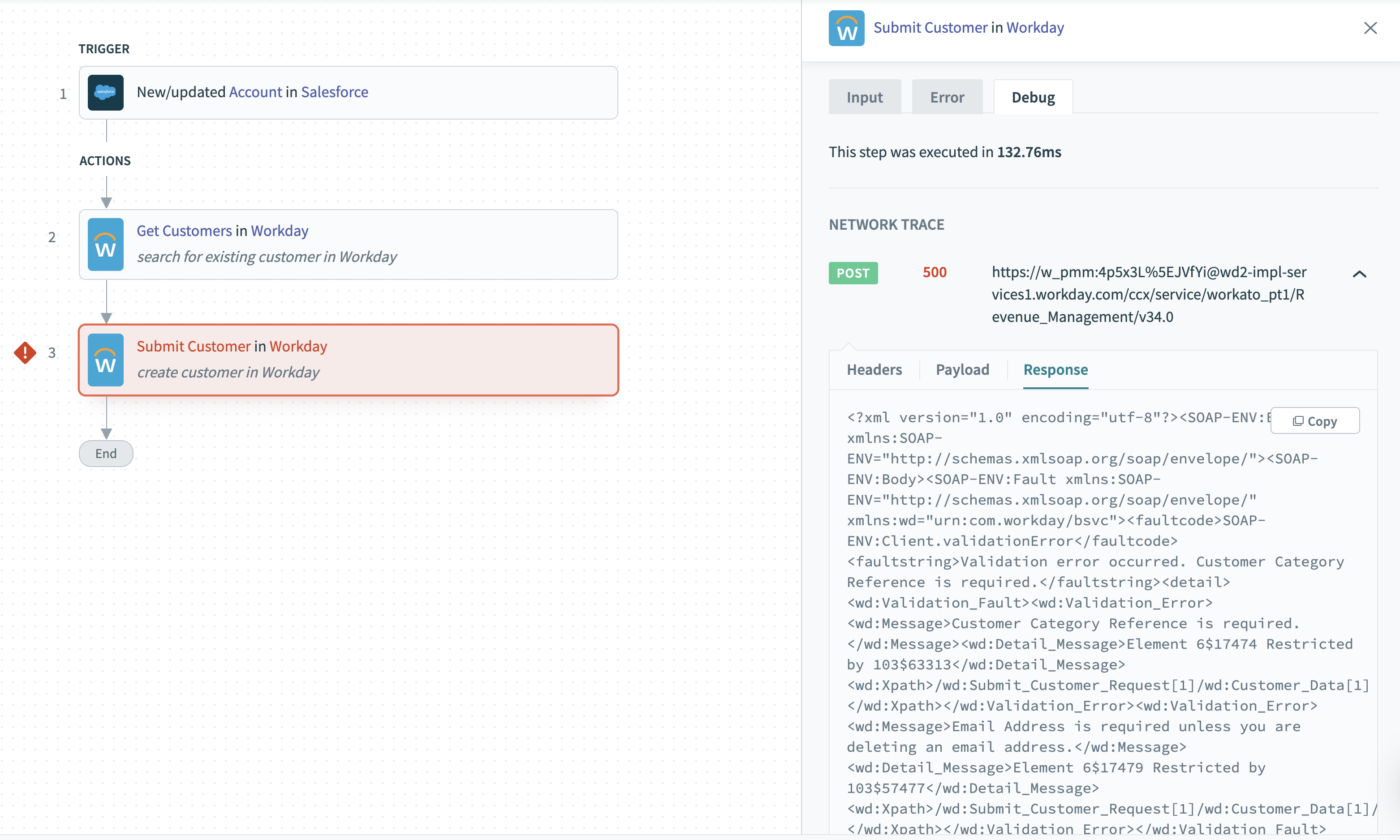The width and height of the screenshot is (1400, 840).
Task: Click the Submit Customer link in step 3
Action: (193, 346)
